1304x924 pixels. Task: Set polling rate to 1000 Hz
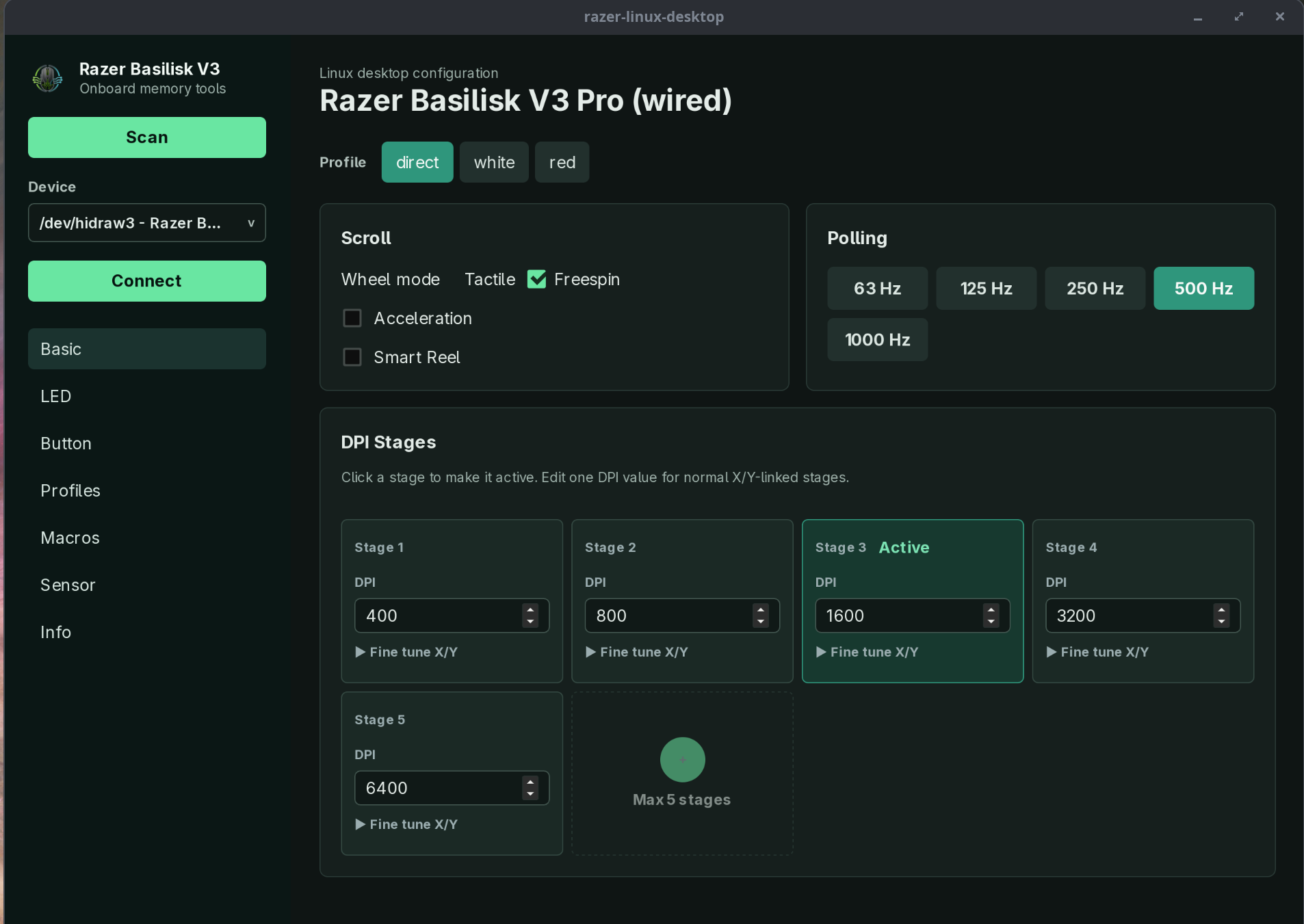878,340
